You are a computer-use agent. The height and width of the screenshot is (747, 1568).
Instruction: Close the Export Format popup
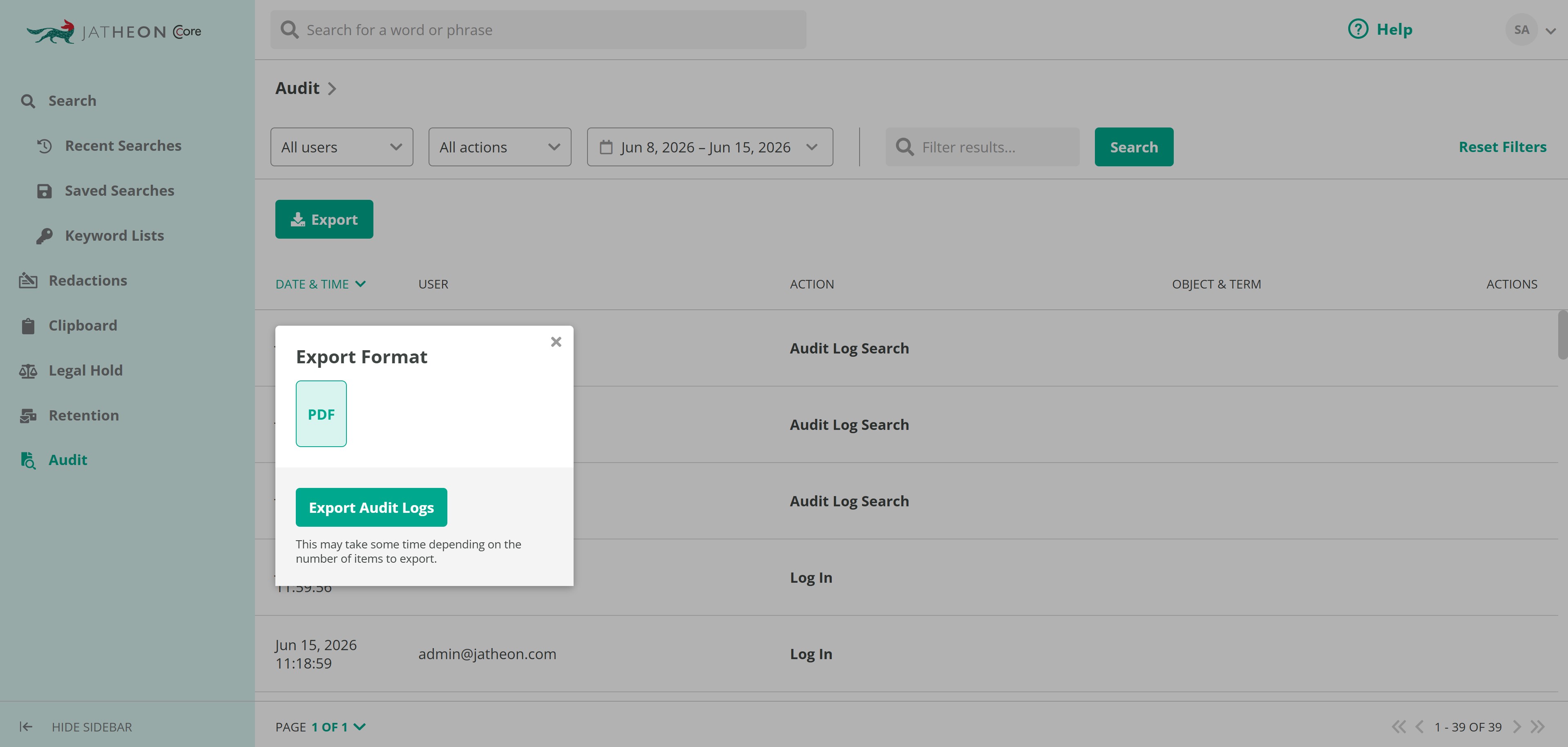556,342
